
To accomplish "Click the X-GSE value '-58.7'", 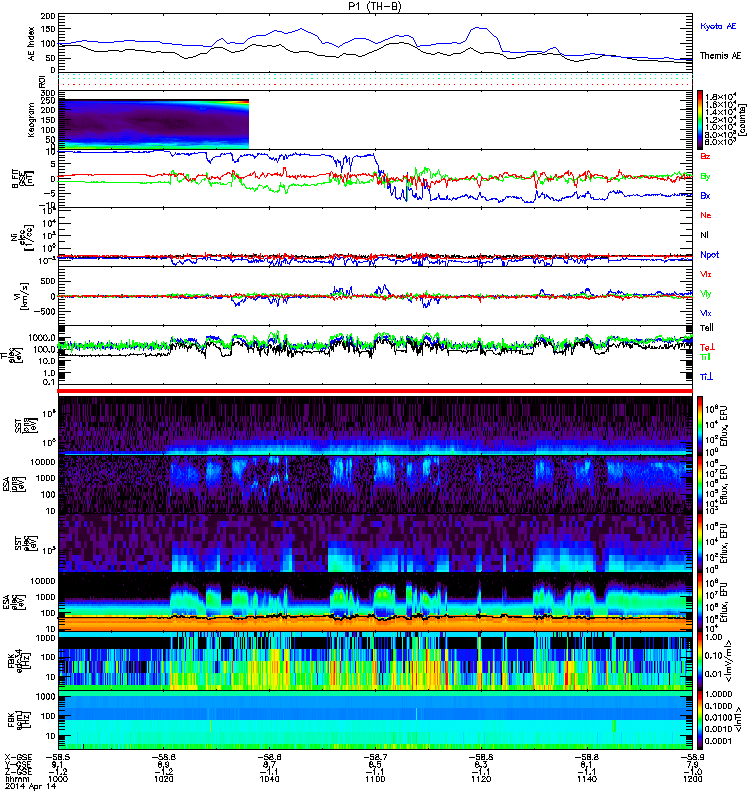I will click(x=375, y=758).
